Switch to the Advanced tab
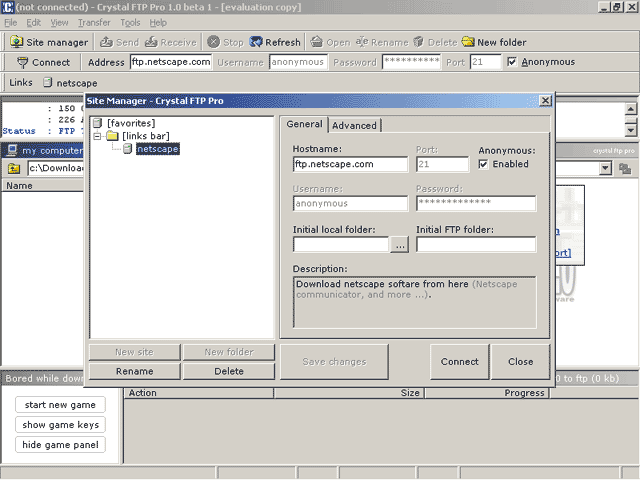Viewport: 640px width, 480px height. click(x=354, y=125)
